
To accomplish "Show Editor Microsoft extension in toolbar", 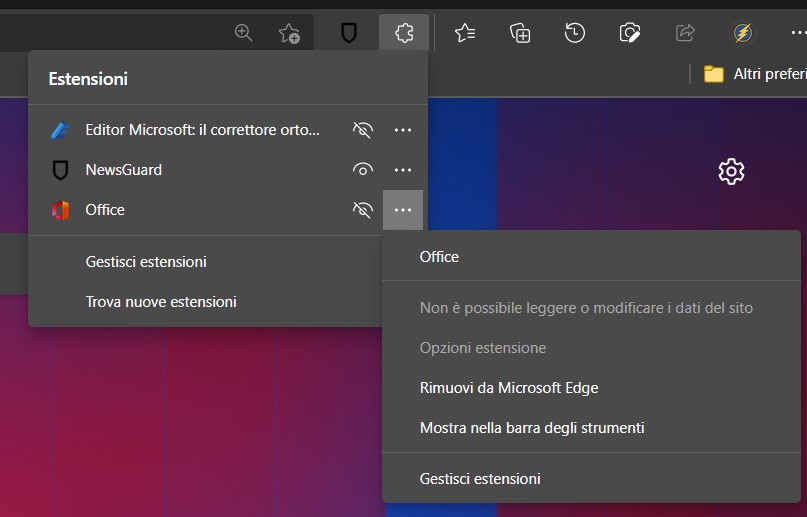I will coord(362,130).
